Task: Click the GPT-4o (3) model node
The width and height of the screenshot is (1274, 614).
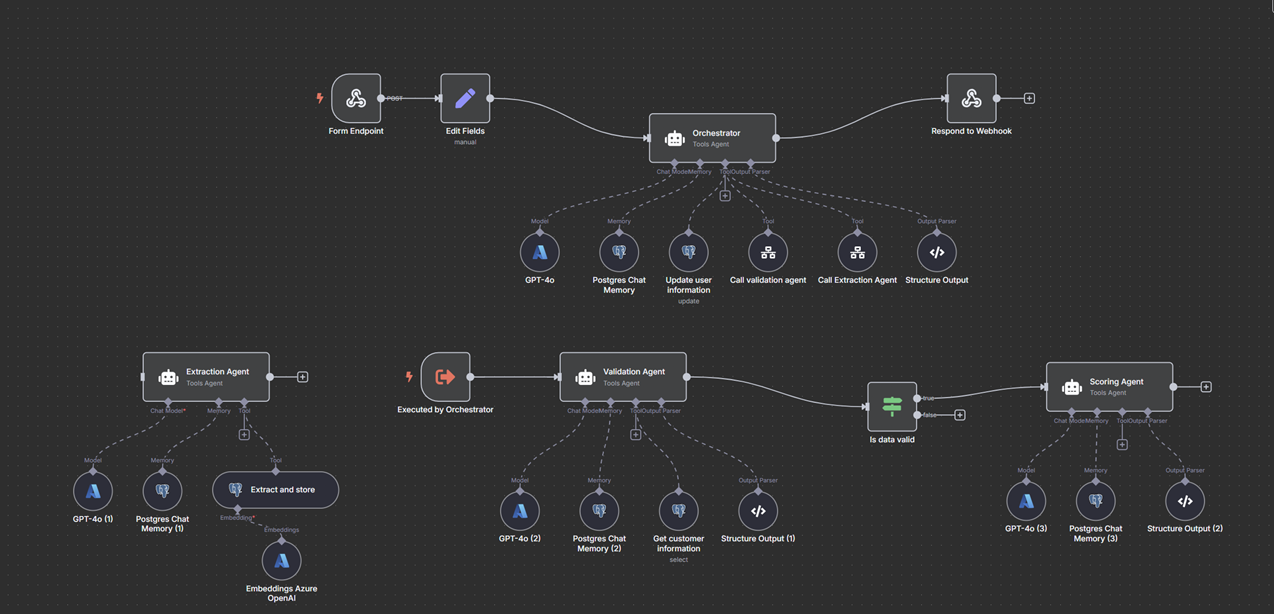Action: pos(1026,501)
